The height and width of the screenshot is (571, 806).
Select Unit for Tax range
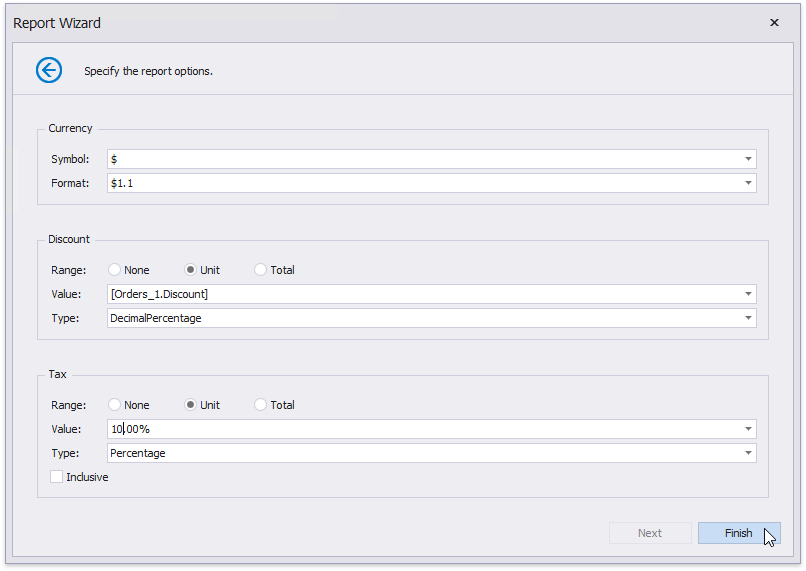191,405
